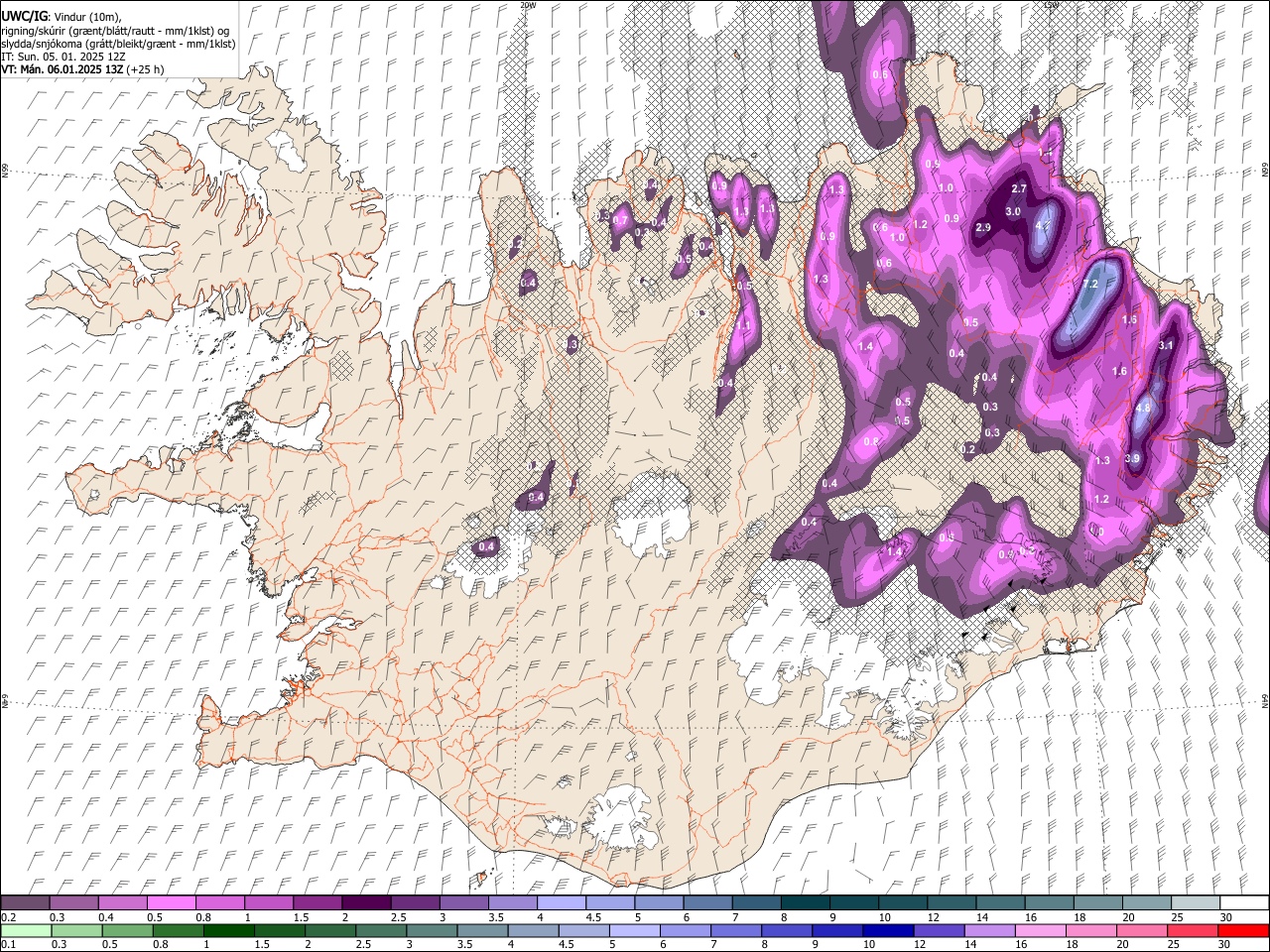Click the dark navy 10–12 rain legend swatch
Screen dimensions: 1270x952
[887, 930]
